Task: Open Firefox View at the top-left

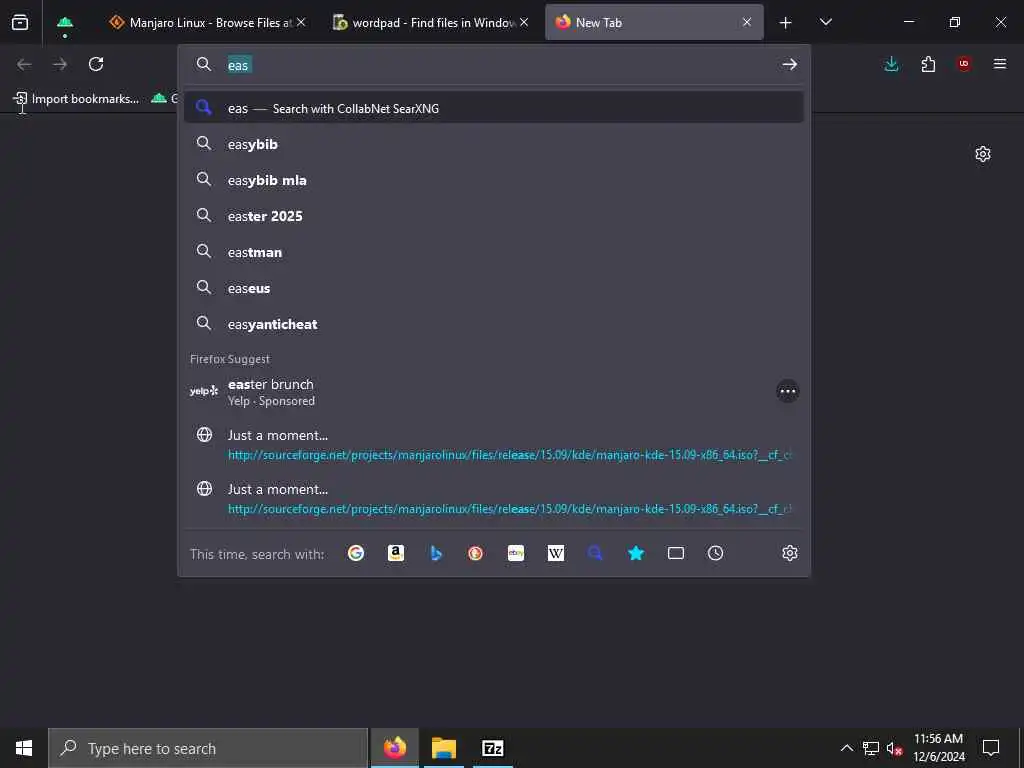Action: 20,22
